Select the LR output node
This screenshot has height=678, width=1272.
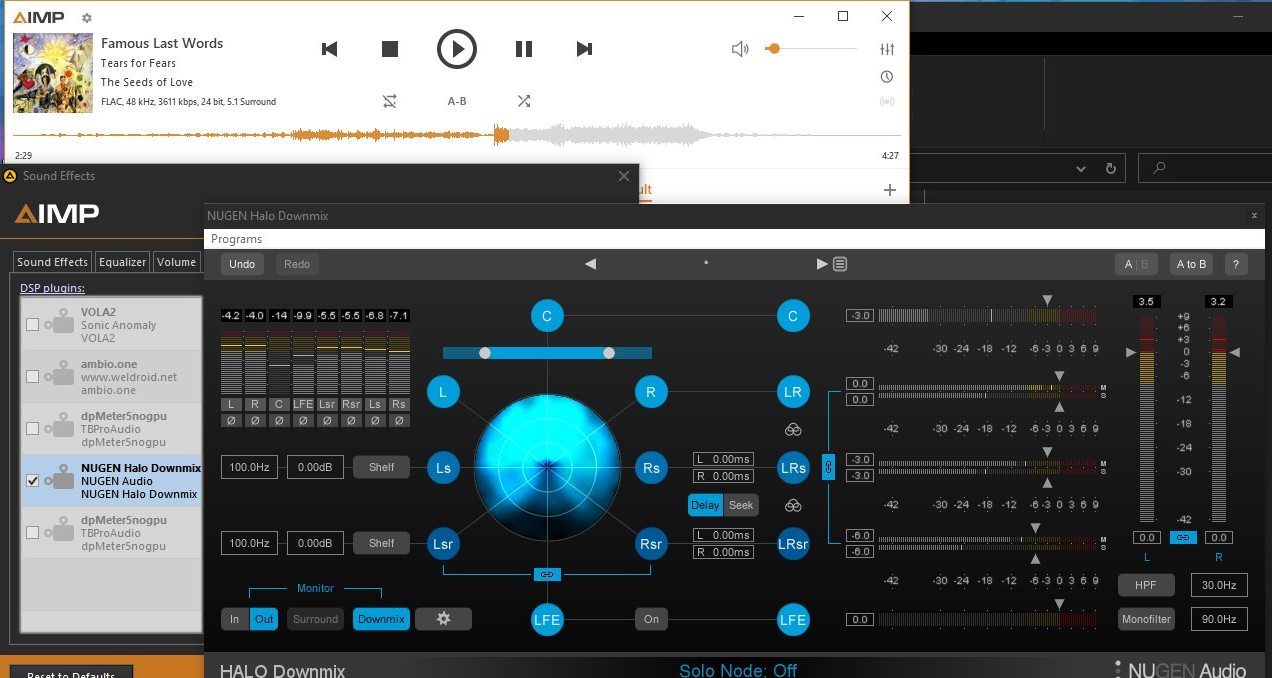pyautogui.click(x=793, y=392)
